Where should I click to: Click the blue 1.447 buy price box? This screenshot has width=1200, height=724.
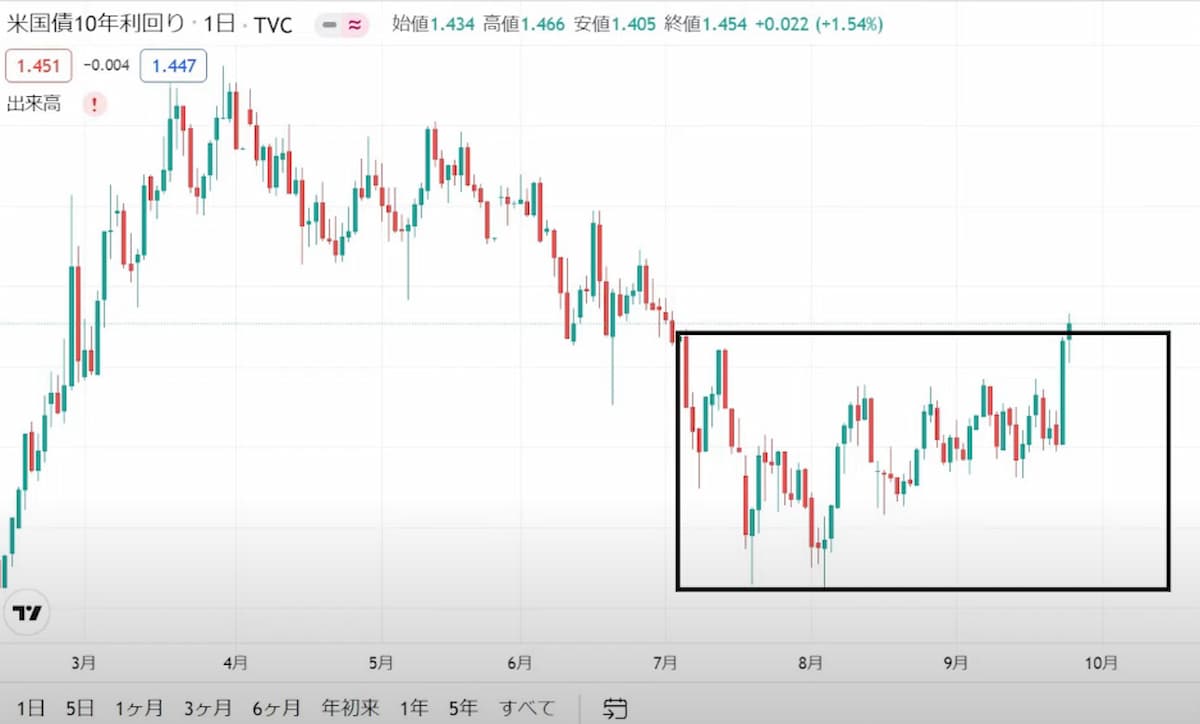click(x=173, y=67)
